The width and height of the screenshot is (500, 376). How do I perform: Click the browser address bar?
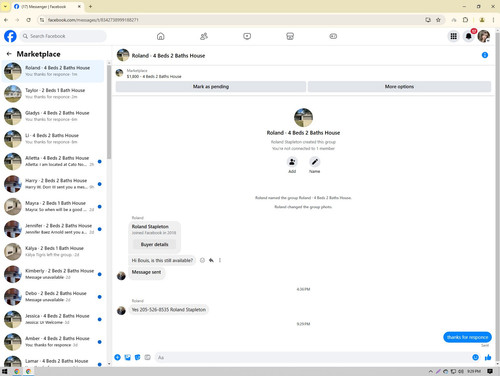pos(233,20)
